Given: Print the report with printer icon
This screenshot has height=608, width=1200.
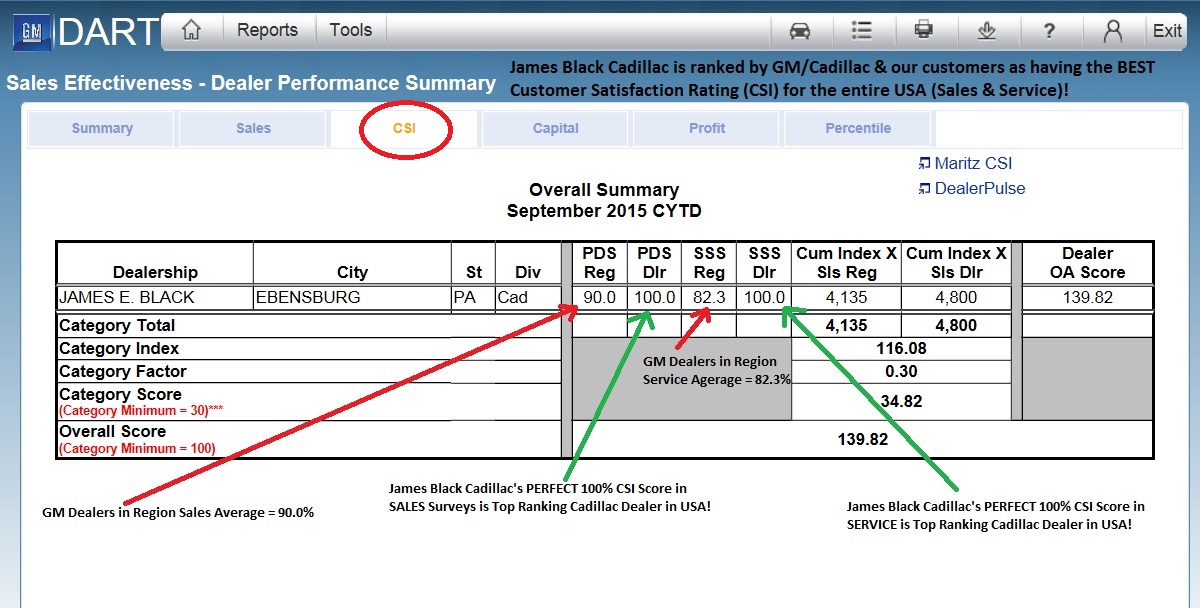Looking at the screenshot, I should coord(924,30).
